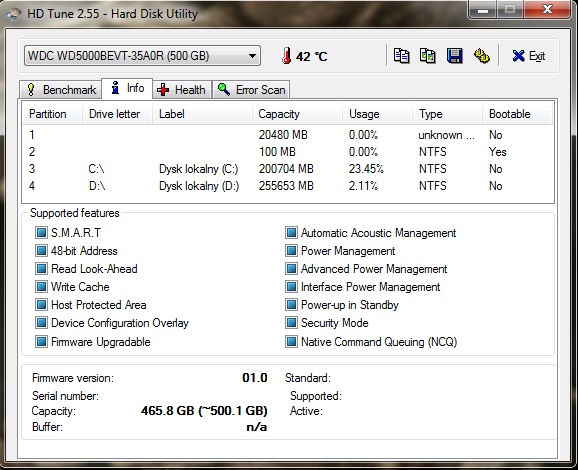This screenshot has height=470, width=578.
Task: Close the HD Tune window
Action: click(548, 10)
